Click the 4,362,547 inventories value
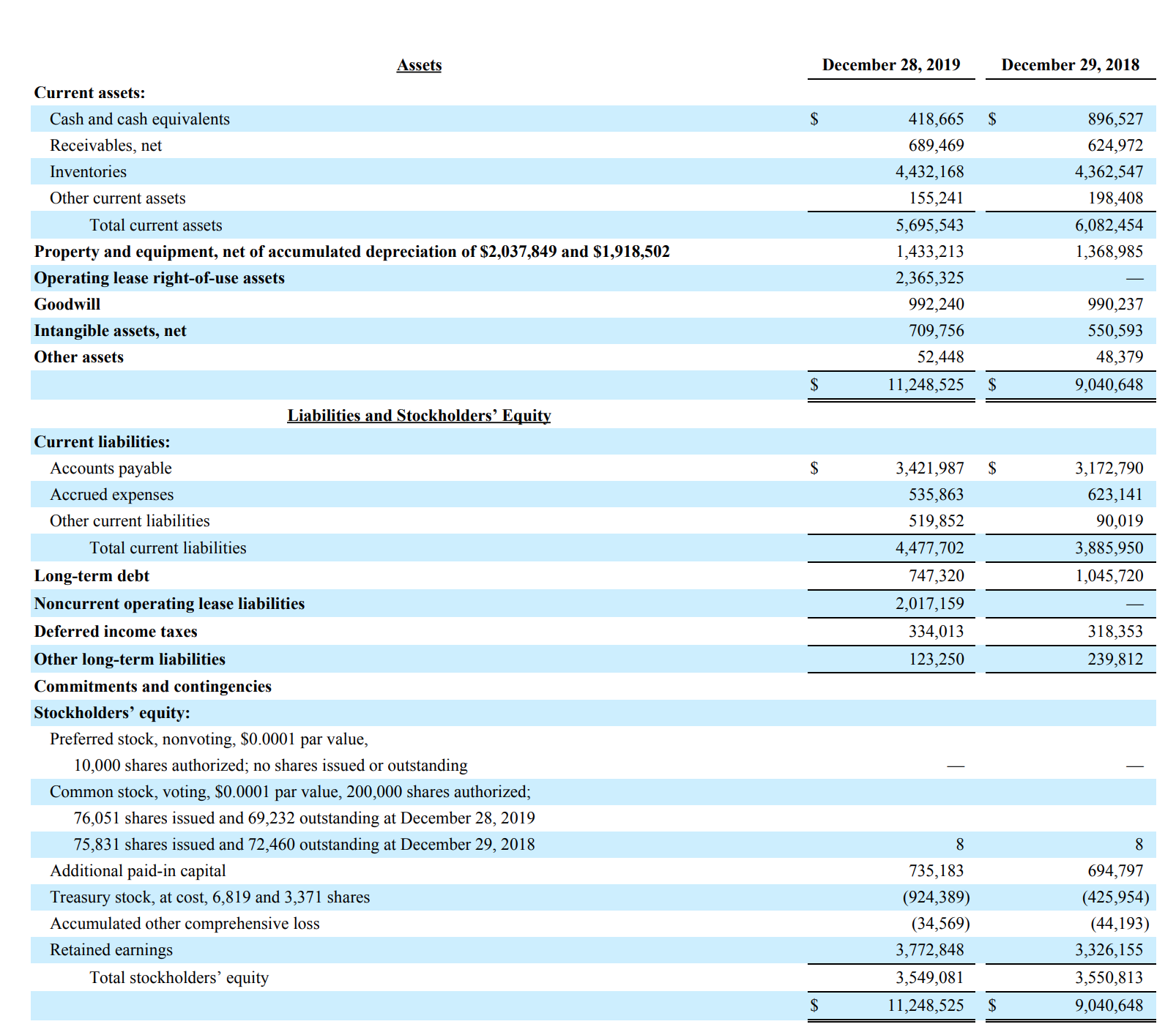 [x=1109, y=172]
